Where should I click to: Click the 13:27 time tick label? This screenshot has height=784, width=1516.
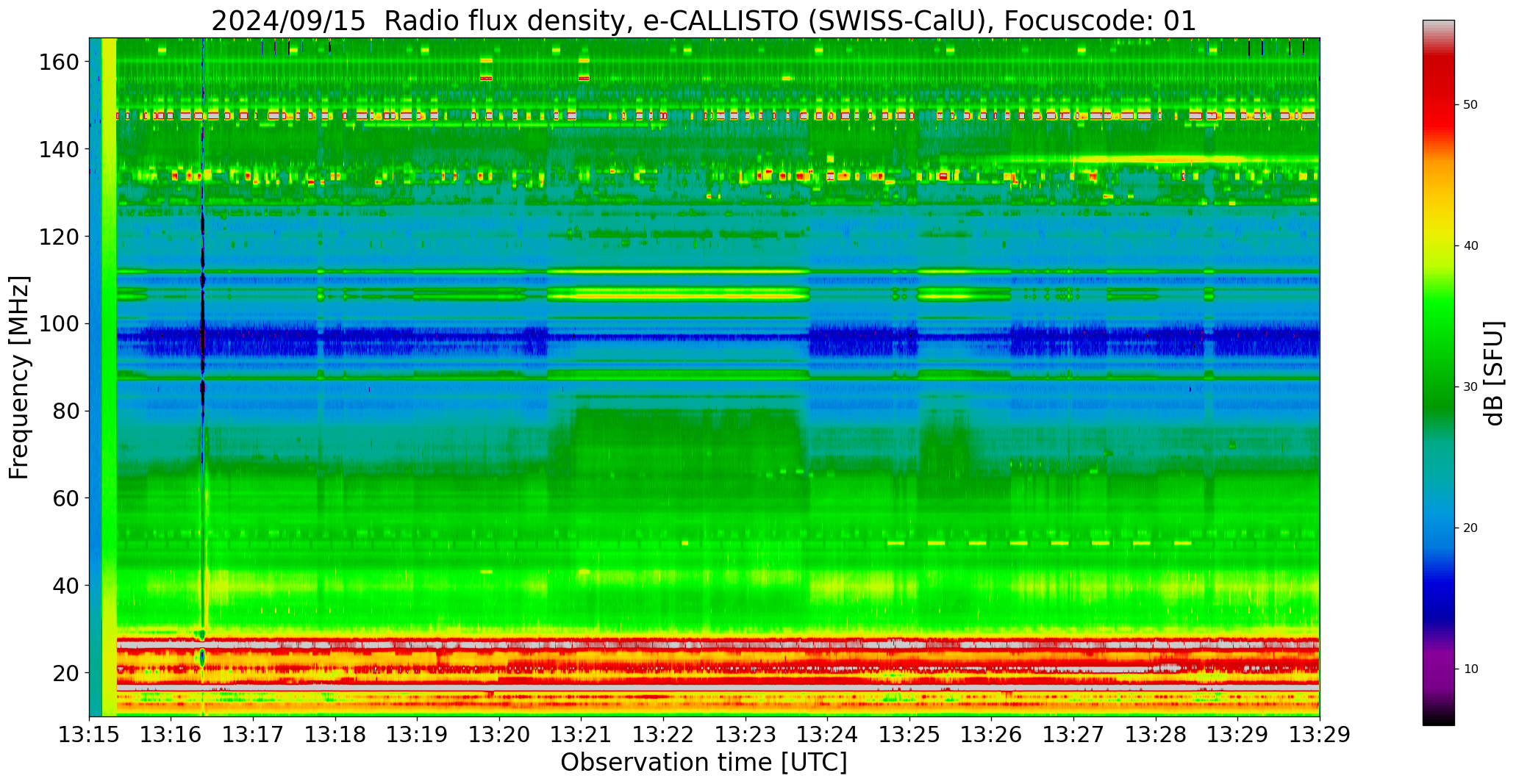pos(1073,735)
